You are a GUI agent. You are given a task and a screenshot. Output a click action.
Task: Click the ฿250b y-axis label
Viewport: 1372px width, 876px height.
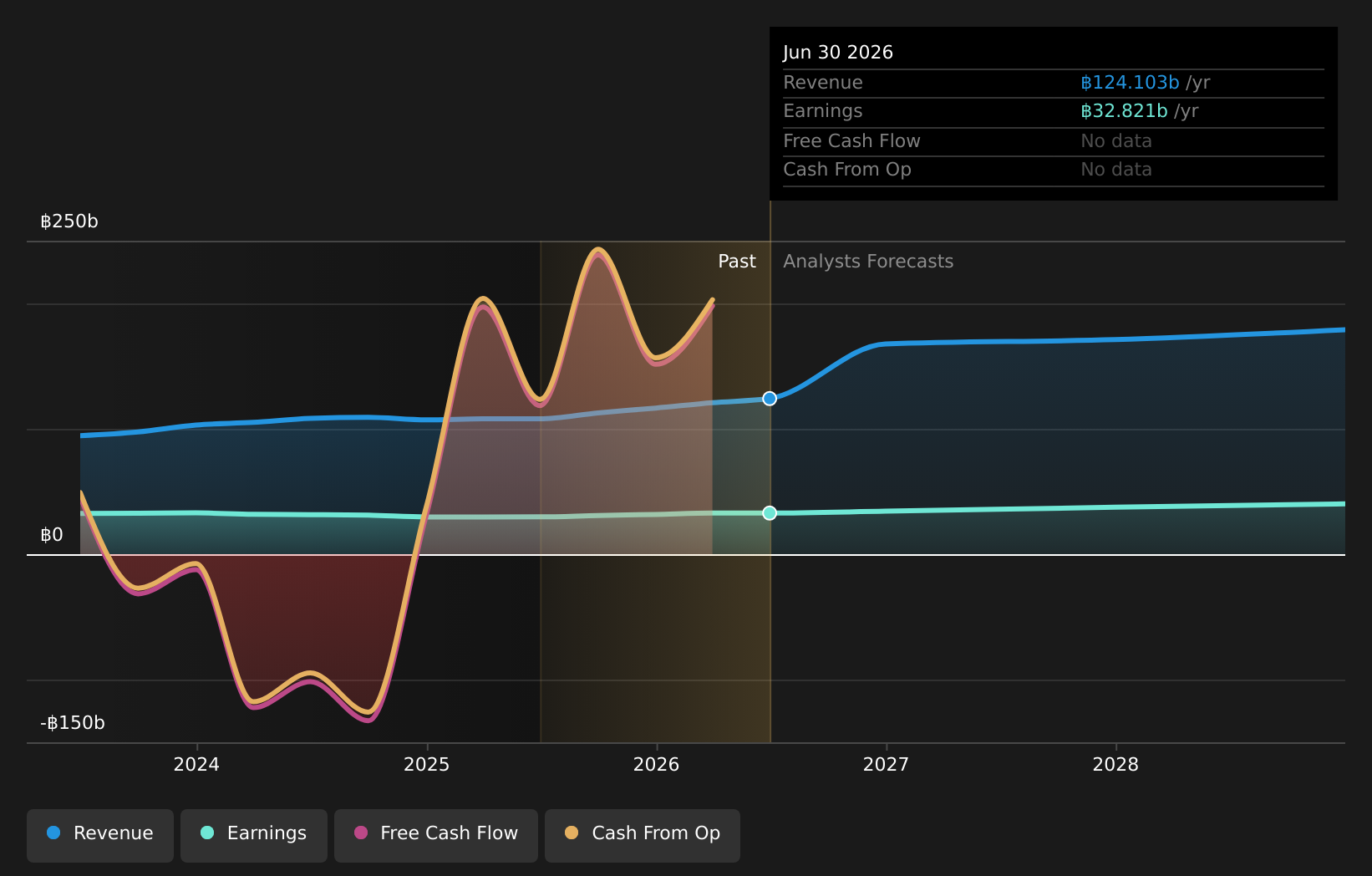click(69, 222)
